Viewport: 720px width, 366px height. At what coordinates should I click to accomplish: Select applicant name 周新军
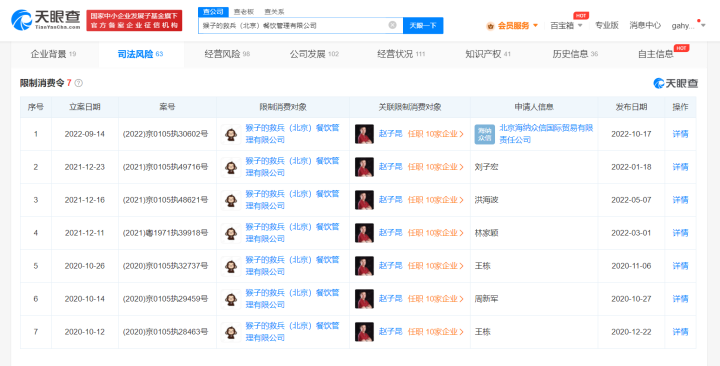pyautogui.click(x=486, y=299)
